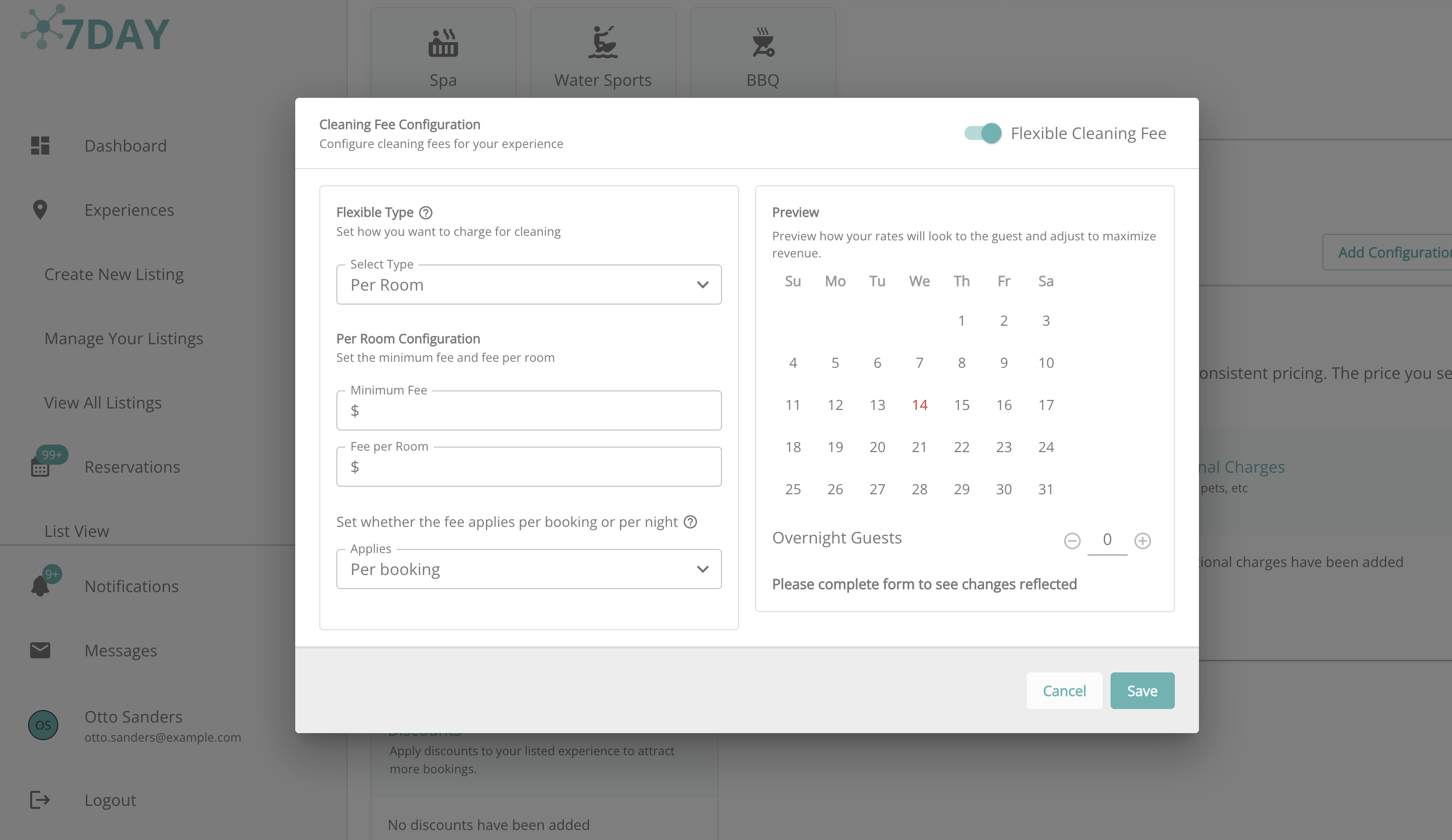Click into Fee per Room field

[x=536, y=467]
